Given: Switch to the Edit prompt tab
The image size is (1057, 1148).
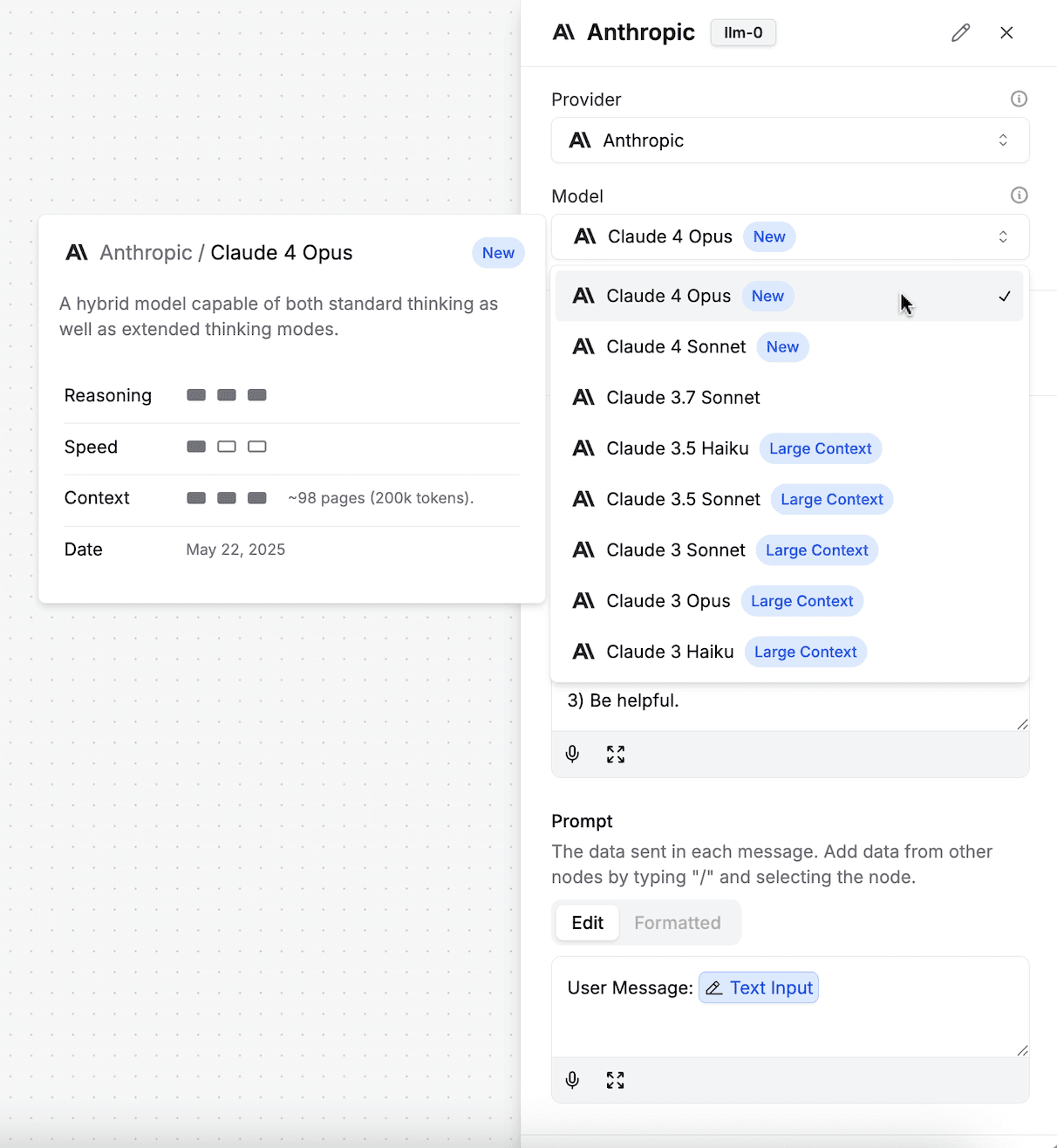Looking at the screenshot, I should point(587,923).
